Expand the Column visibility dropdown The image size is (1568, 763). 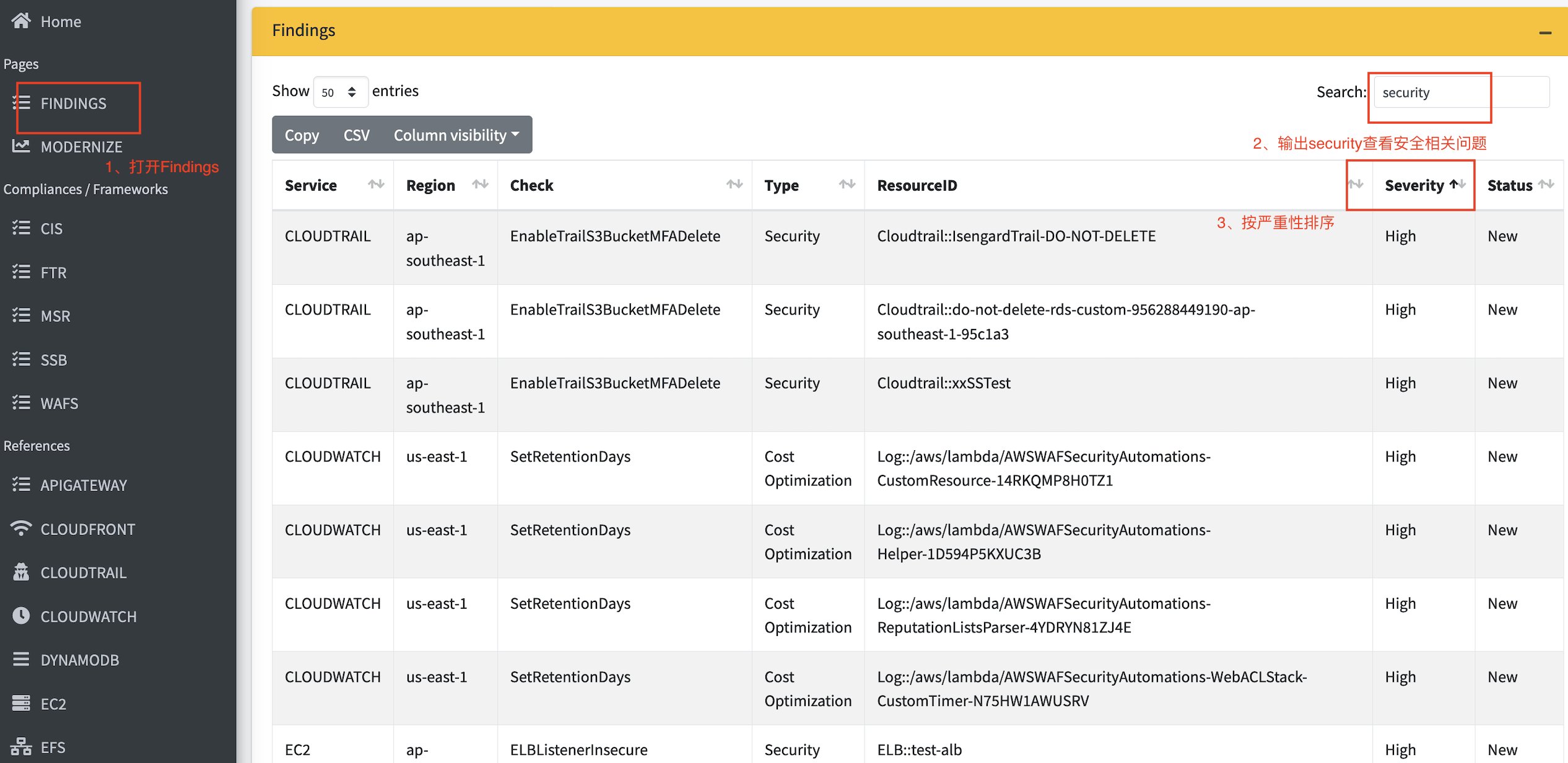coord(456,135)
